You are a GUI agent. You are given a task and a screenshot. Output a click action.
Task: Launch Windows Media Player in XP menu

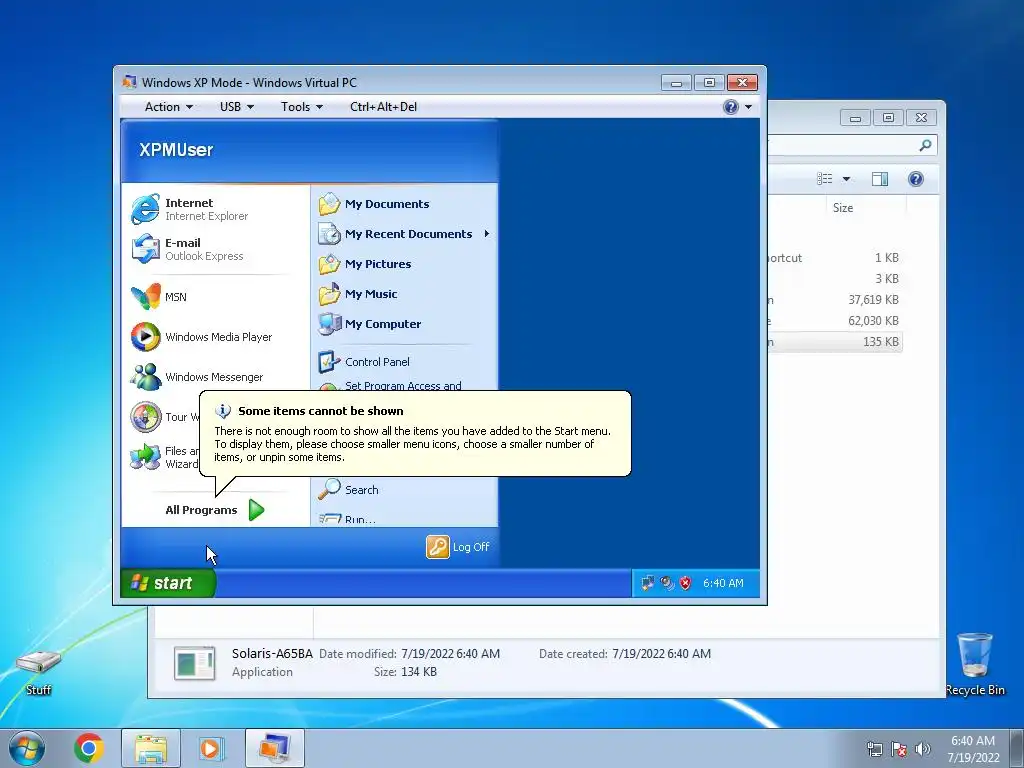click(201, 337)
